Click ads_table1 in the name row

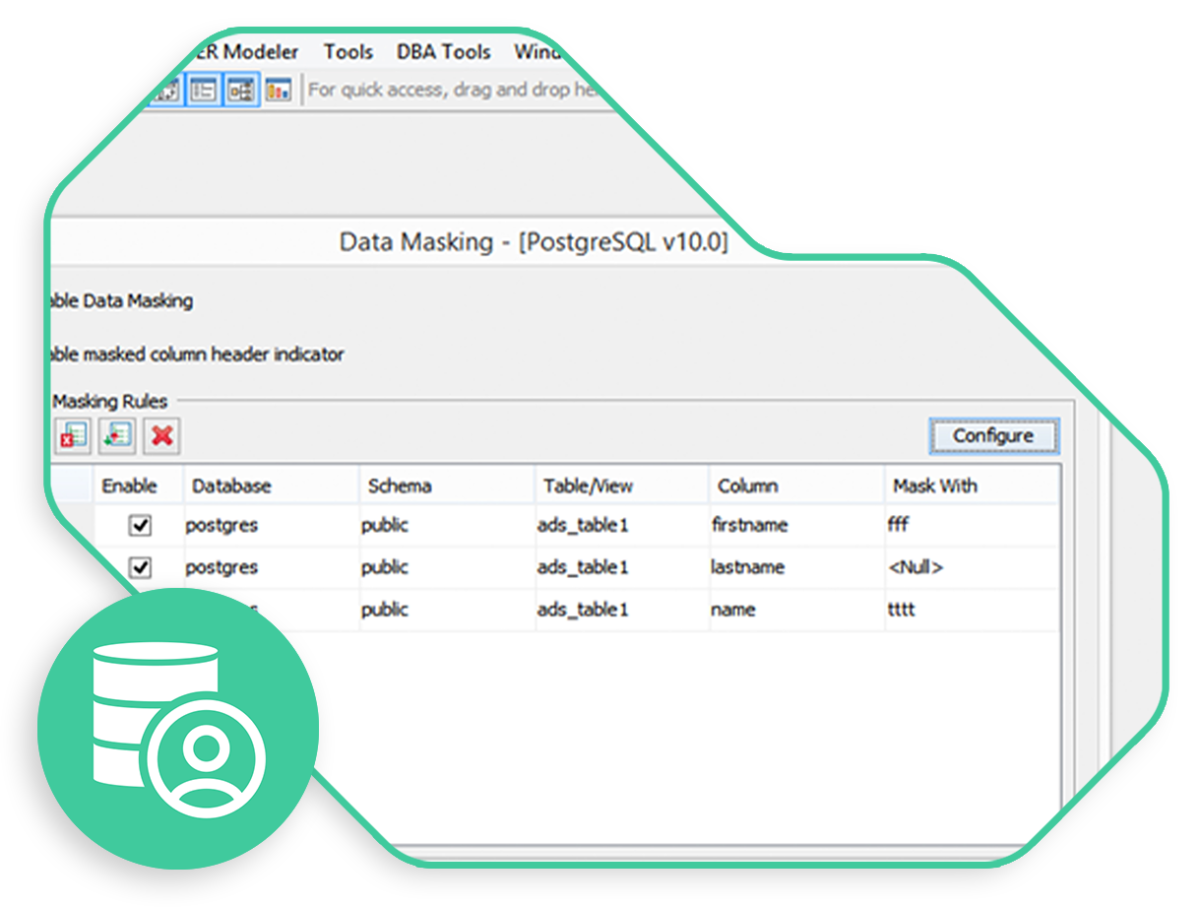[x=583, y=609]
